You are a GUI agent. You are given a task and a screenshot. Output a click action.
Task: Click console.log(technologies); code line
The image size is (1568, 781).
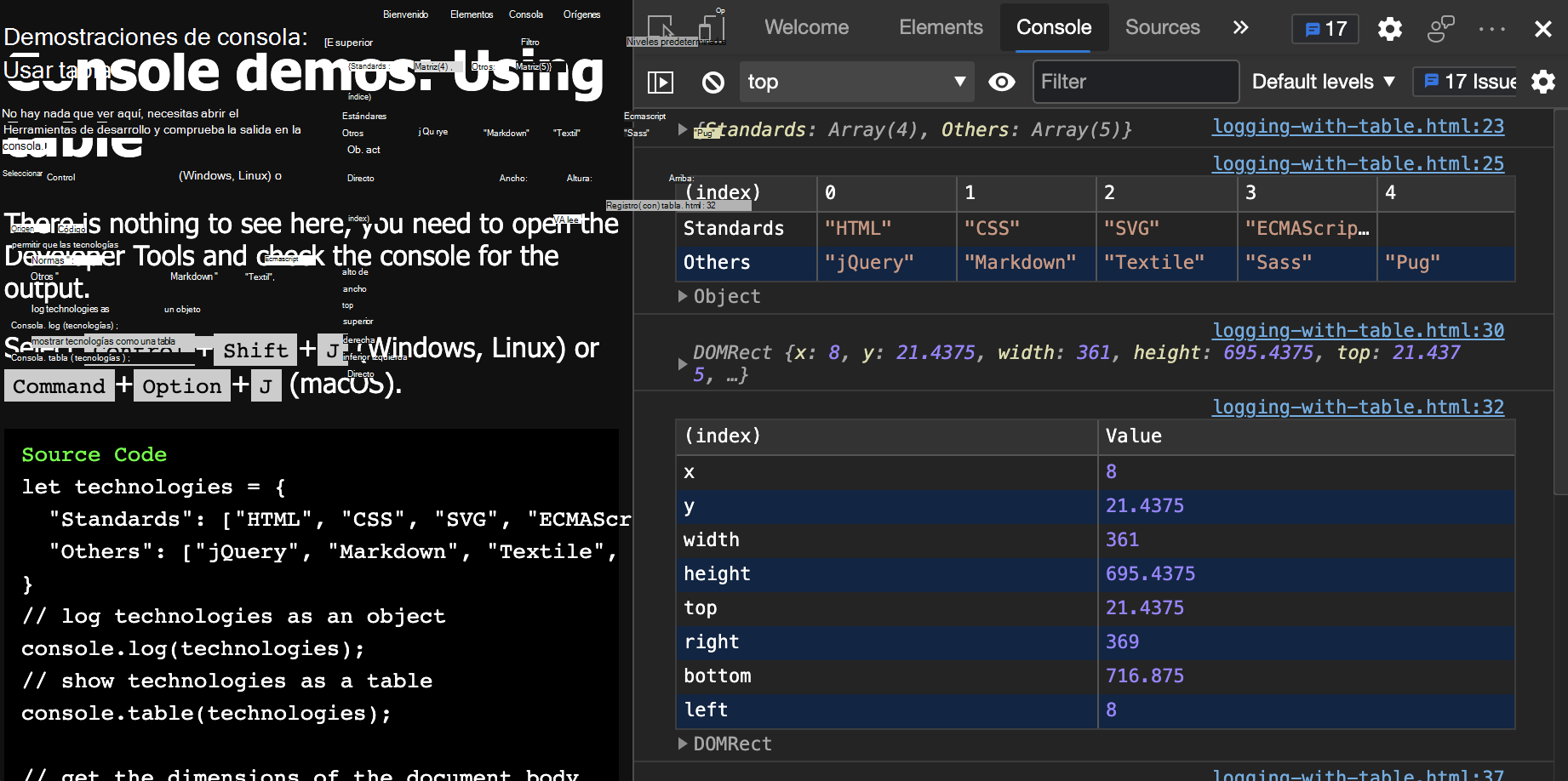point(192,648)
